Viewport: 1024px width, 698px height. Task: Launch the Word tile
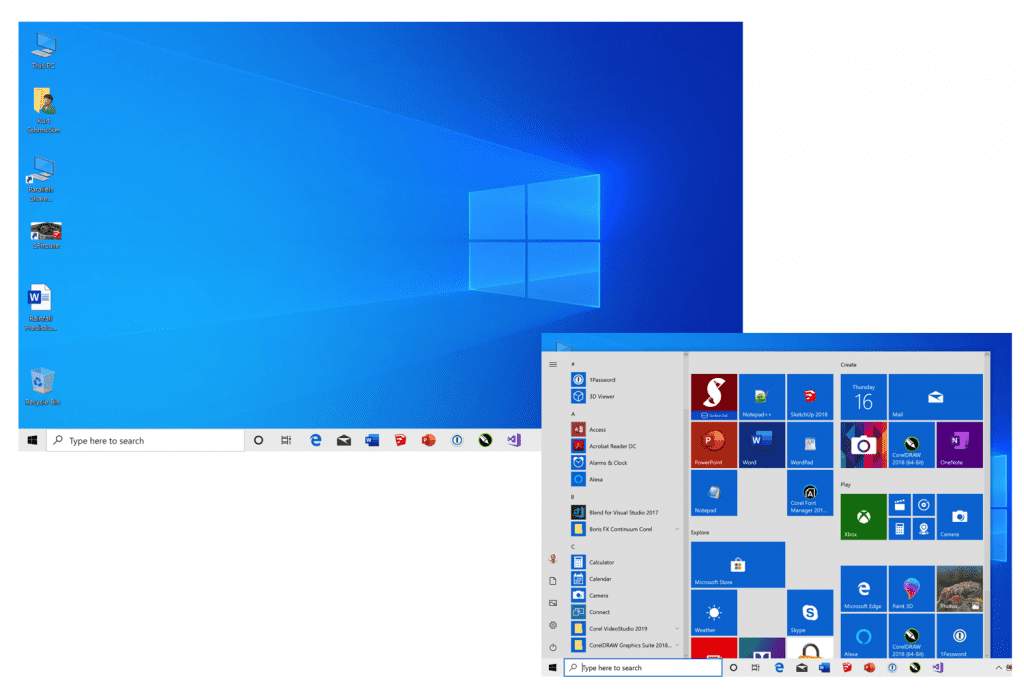point(761,445)
